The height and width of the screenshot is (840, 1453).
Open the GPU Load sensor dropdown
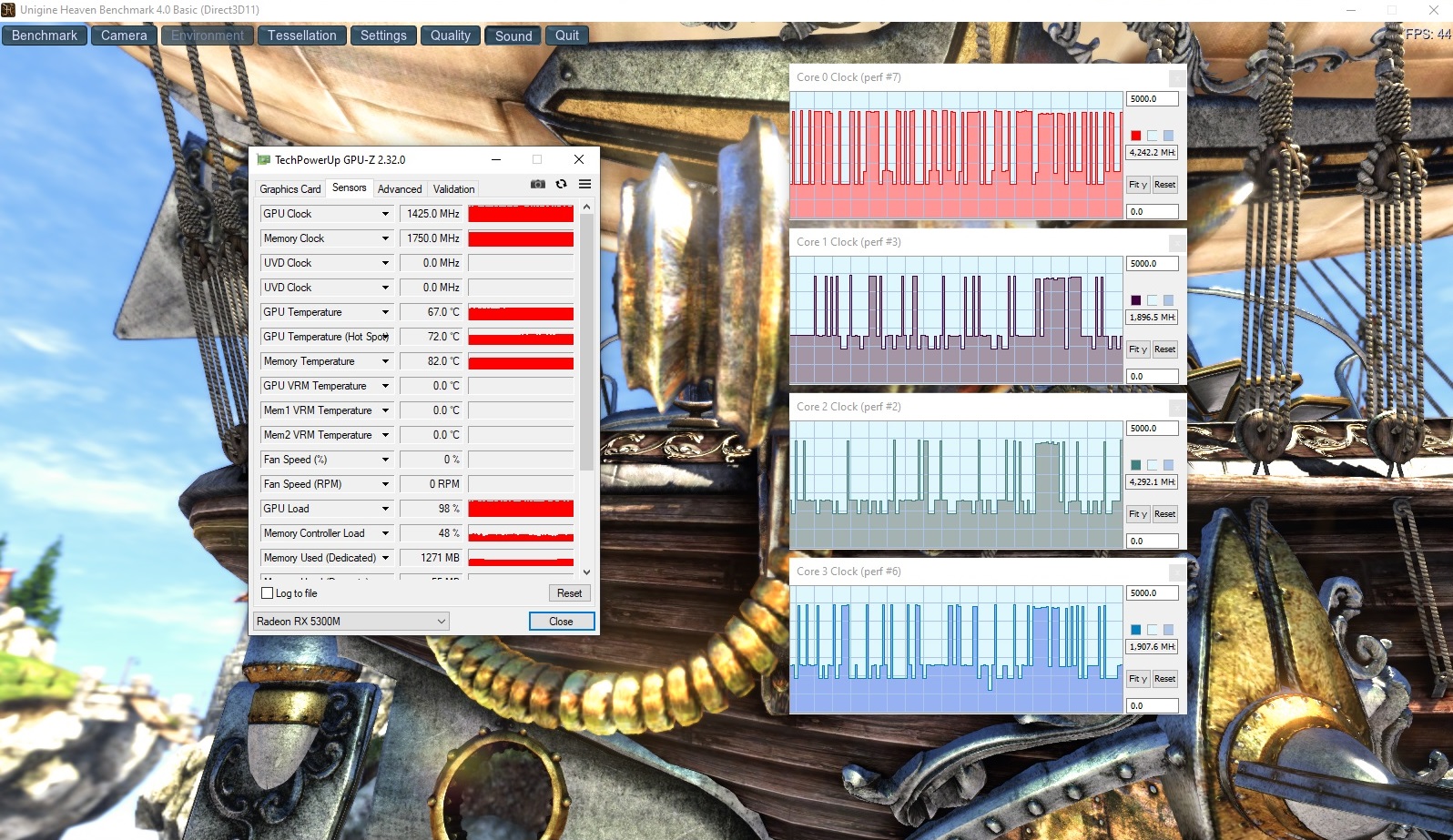pos(385,509)
